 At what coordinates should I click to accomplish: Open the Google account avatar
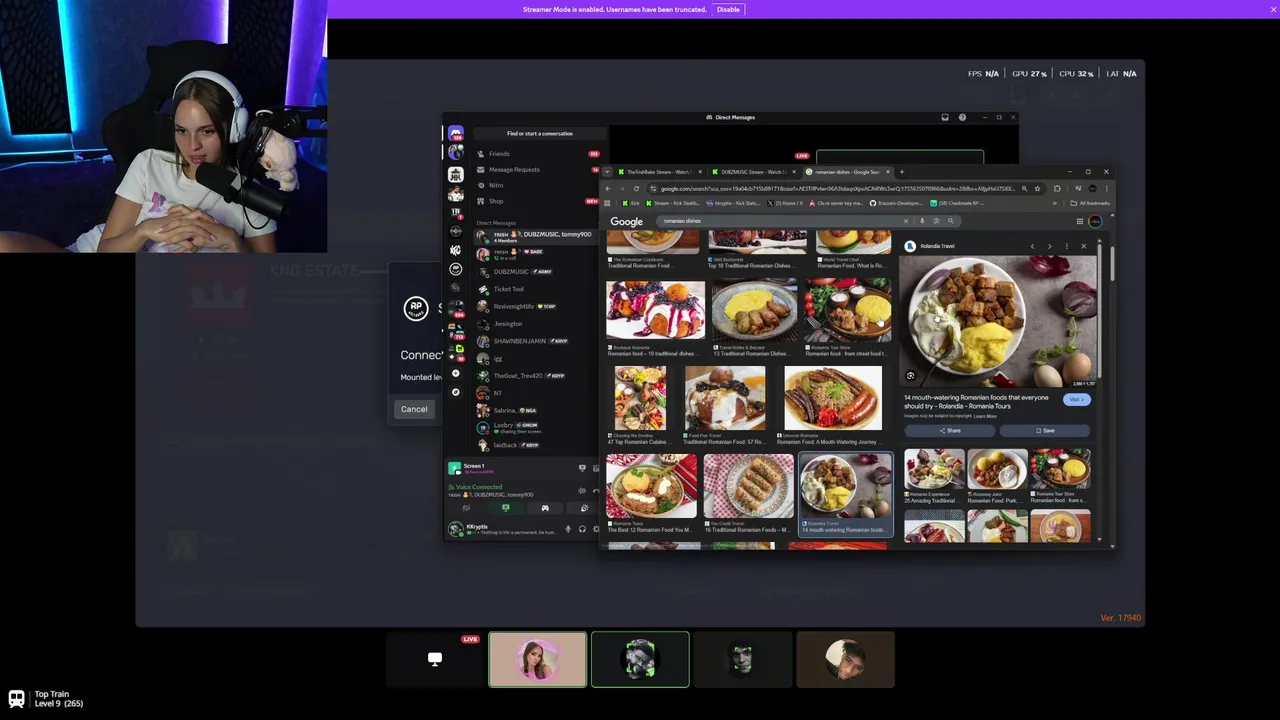pos(1095,222)
